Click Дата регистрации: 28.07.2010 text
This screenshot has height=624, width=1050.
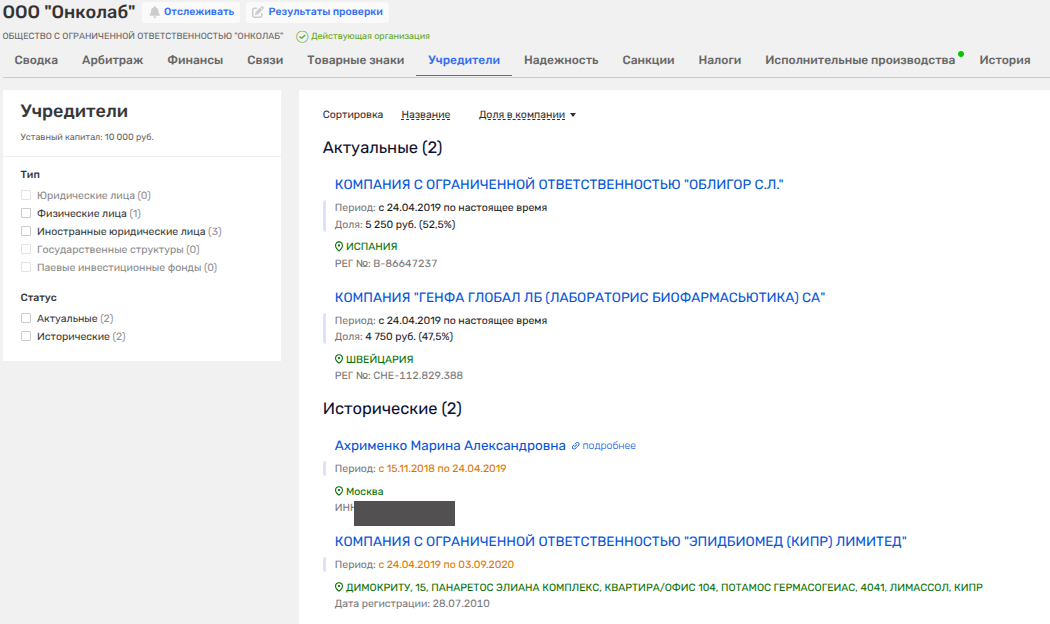click(412, 603)
